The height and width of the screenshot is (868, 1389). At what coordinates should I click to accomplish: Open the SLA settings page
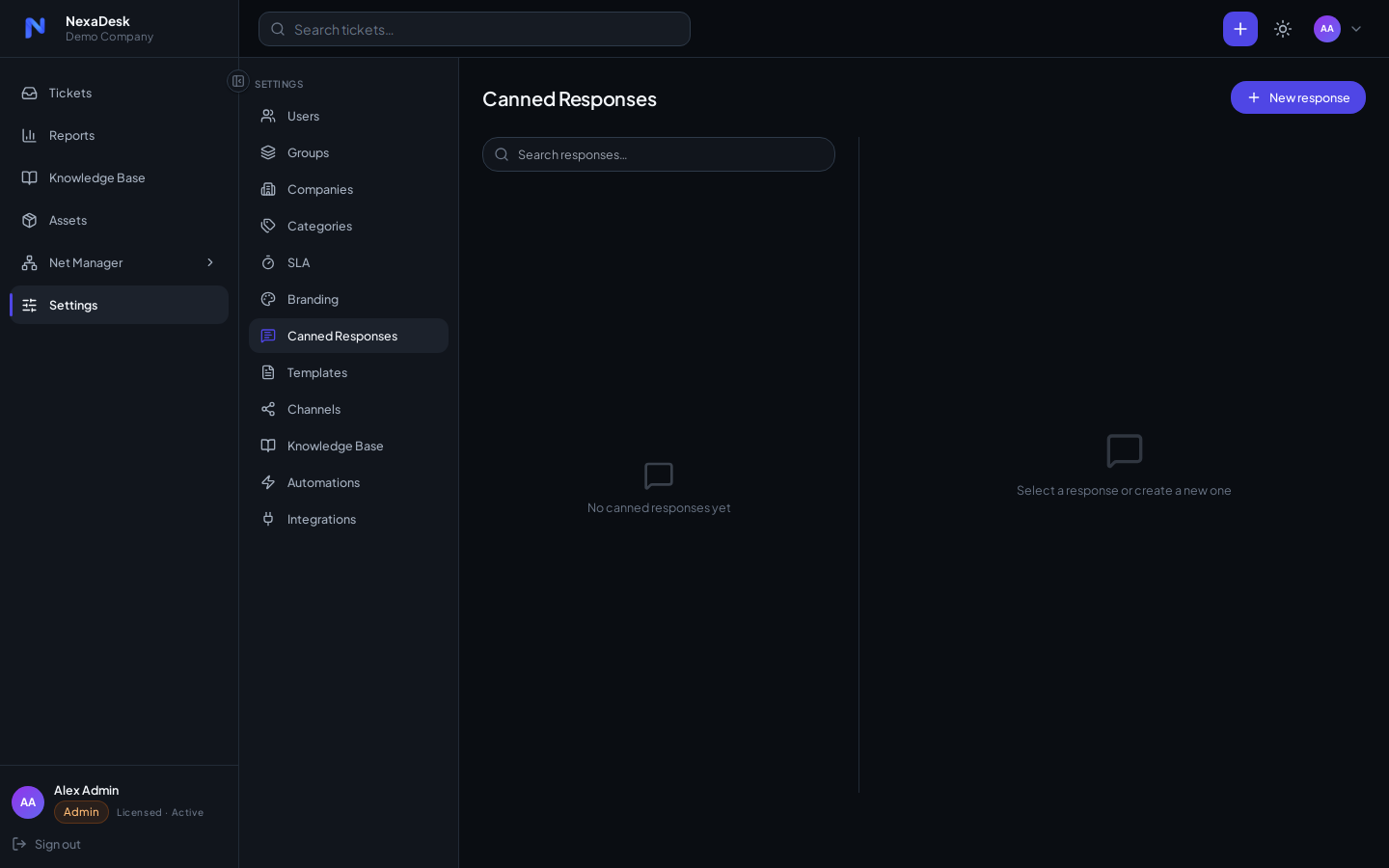348,262
